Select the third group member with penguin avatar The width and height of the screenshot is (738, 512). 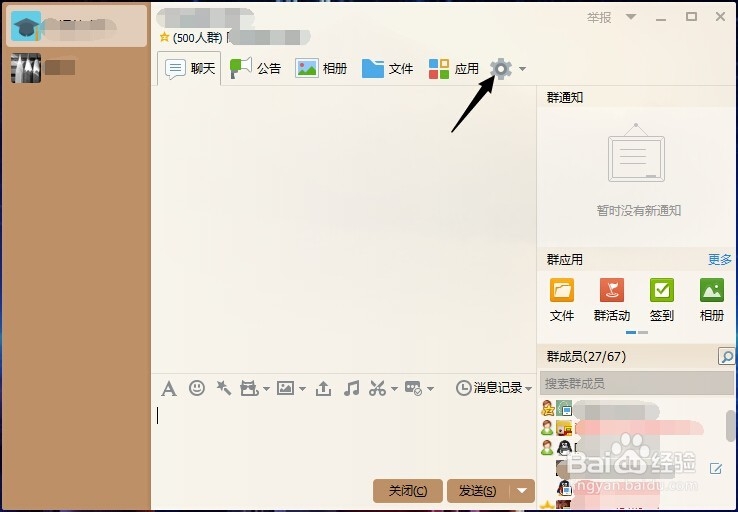(x=633, y=447)
